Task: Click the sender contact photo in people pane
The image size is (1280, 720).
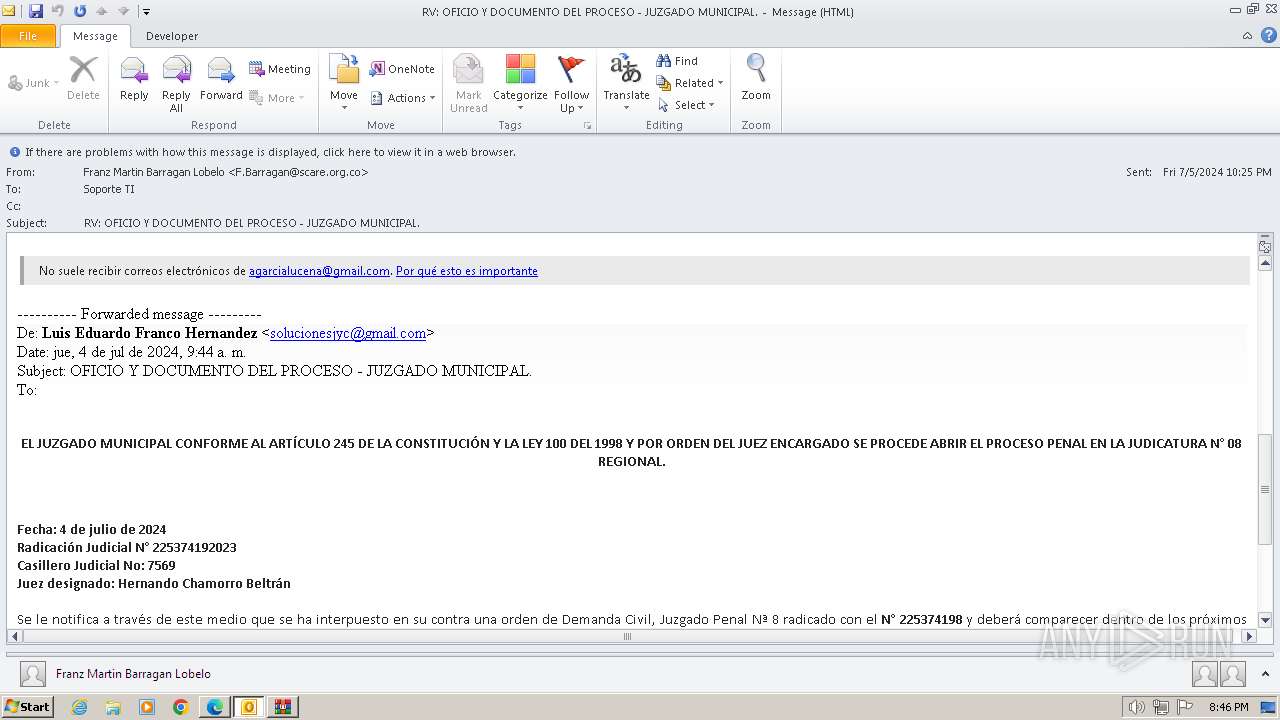Action: 33,674
